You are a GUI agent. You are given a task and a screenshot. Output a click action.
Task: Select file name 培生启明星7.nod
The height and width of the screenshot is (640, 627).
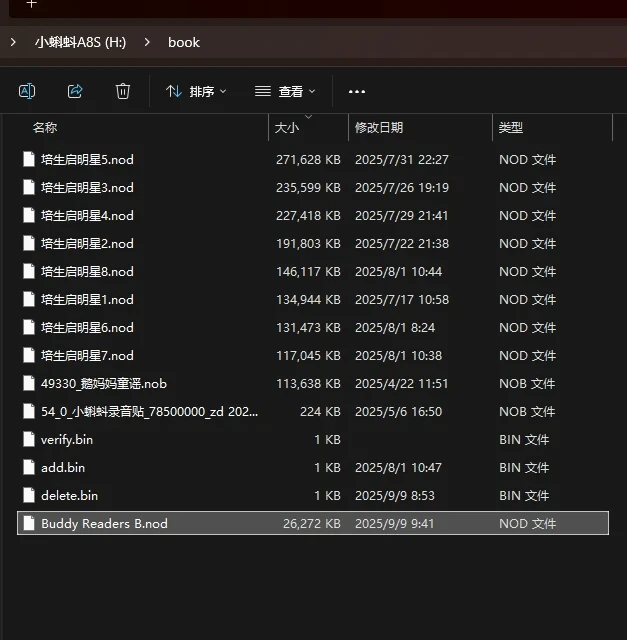coord(87,356)
